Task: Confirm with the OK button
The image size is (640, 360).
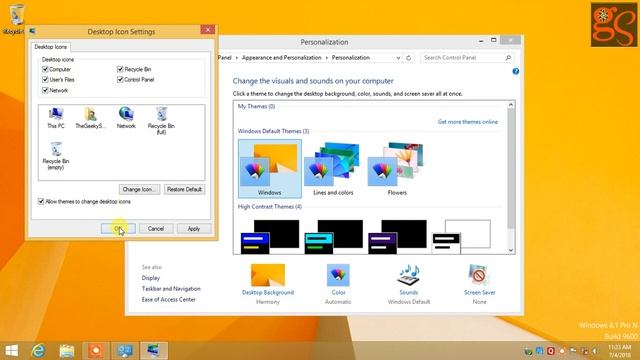Action: 118,229
